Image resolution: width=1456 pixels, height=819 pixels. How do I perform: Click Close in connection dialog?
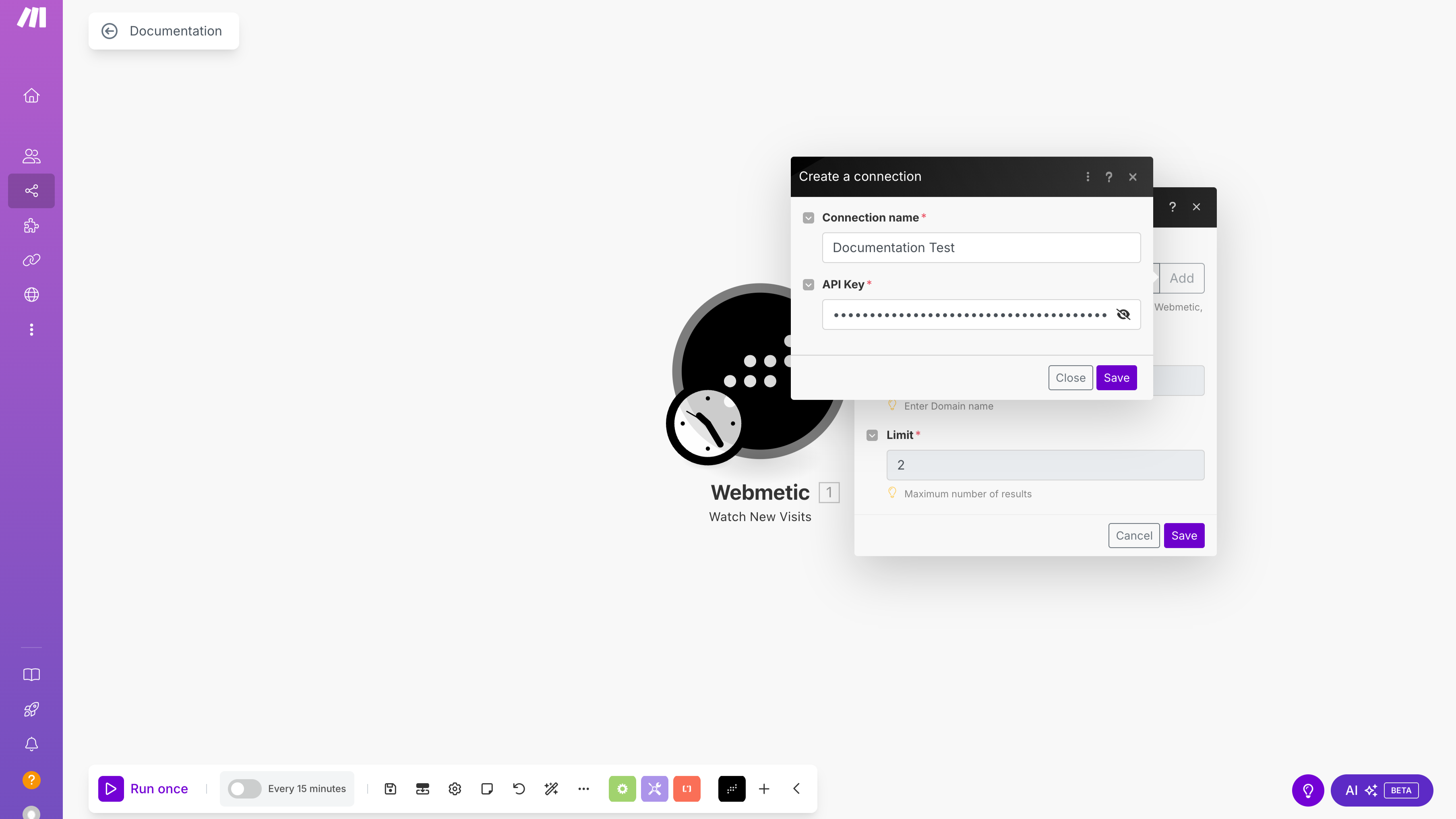[x=1071, y=378]
